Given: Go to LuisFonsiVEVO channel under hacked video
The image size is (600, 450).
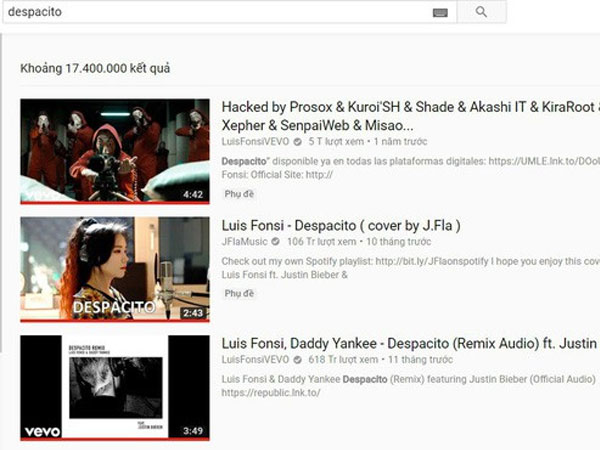Looking at the screenshot, I should pyautogui.click(x=255, y=142).
